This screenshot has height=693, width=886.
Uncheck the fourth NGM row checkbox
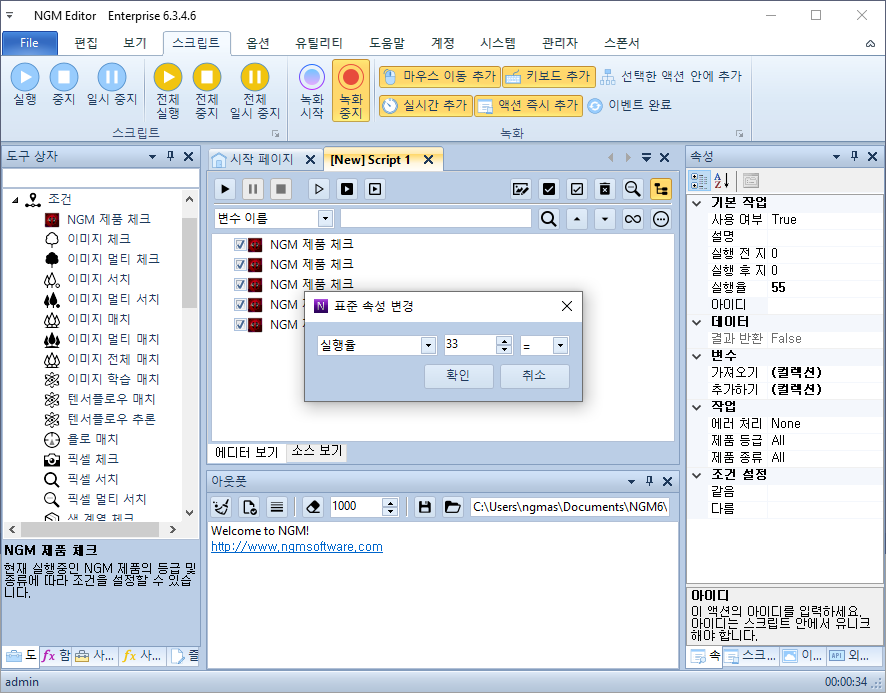[x=240, y=305]
